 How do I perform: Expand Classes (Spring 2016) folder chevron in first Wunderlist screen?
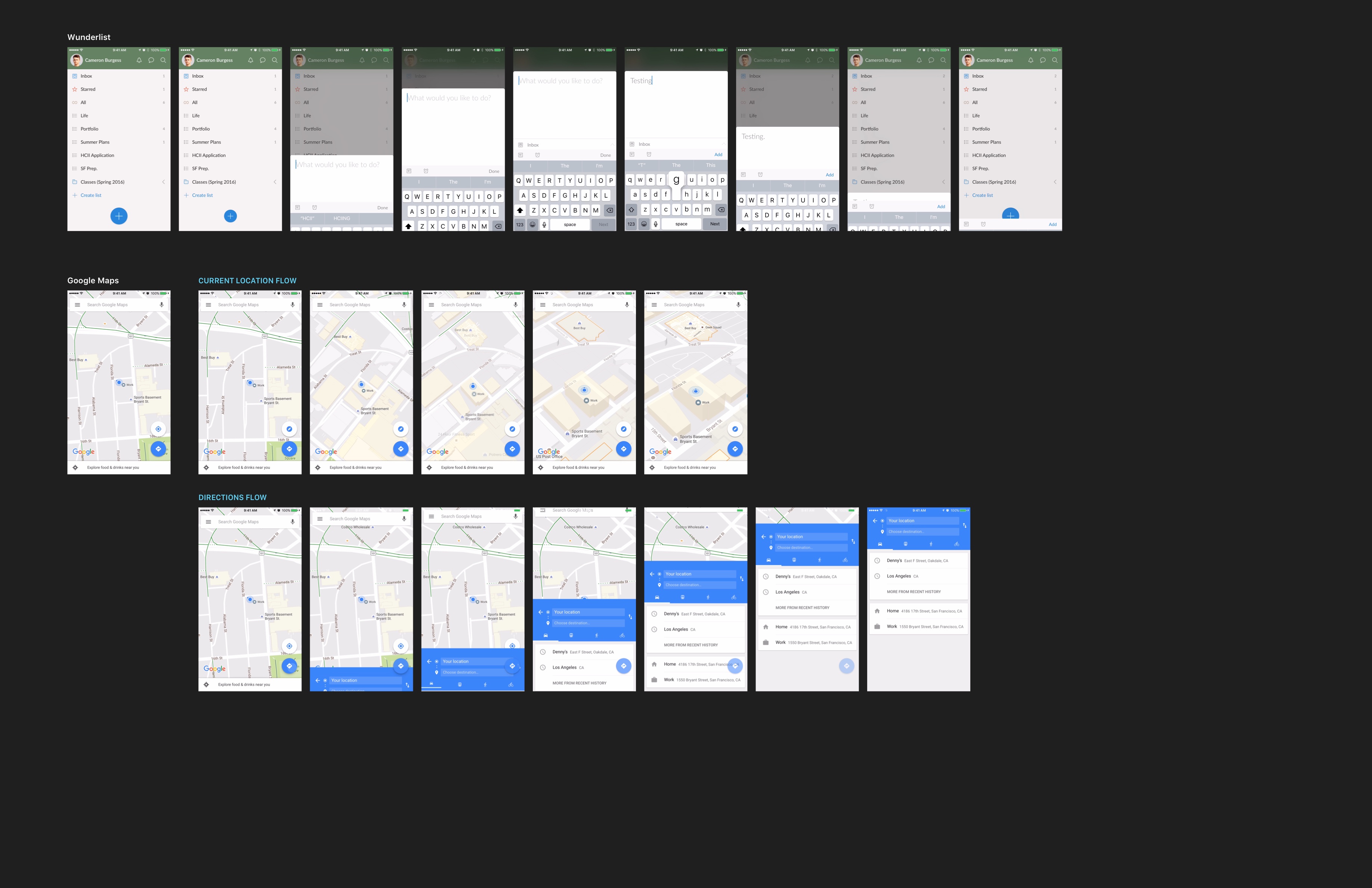[164, 182]
